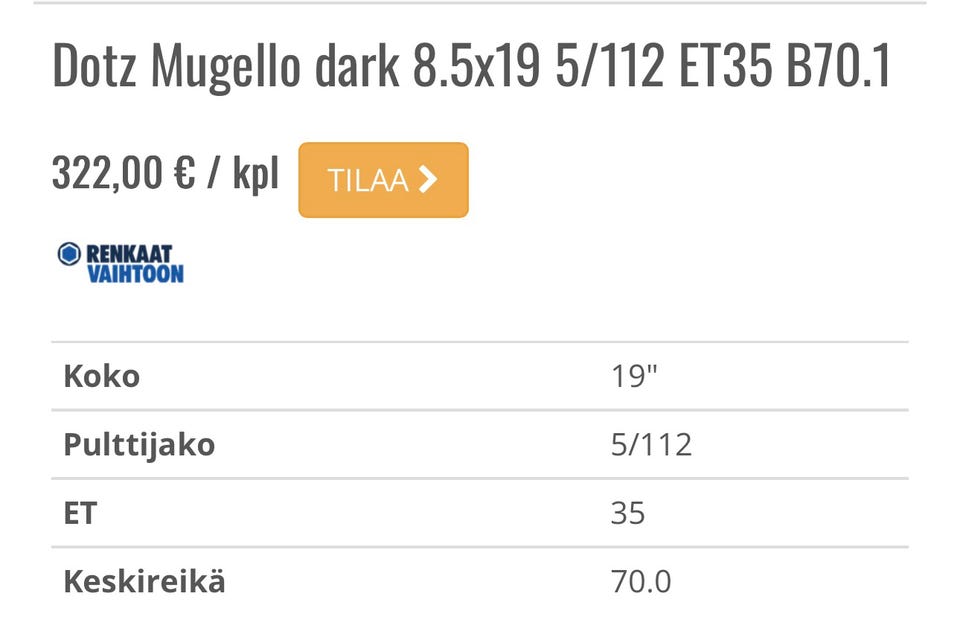Select the Koko row label

[x=101, y=377]
